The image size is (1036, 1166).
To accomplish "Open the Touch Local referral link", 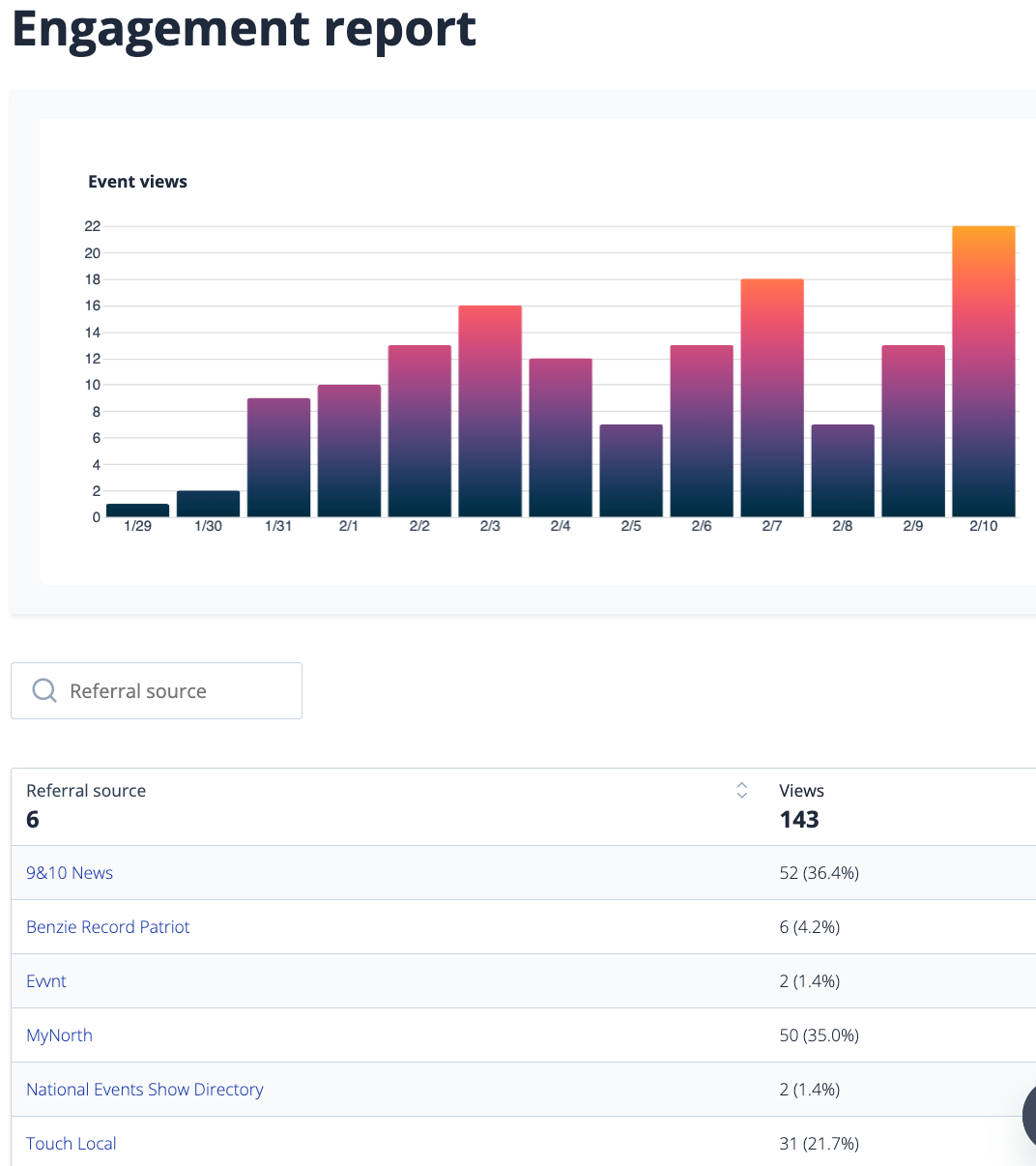I will click(x=72, y=1144).
